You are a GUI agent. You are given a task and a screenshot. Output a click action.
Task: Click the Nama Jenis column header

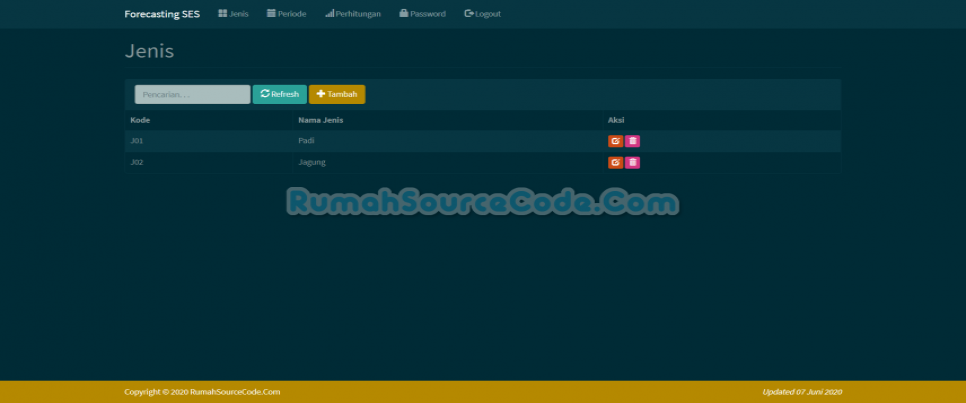pyautogui.click(x=321, y=120)
